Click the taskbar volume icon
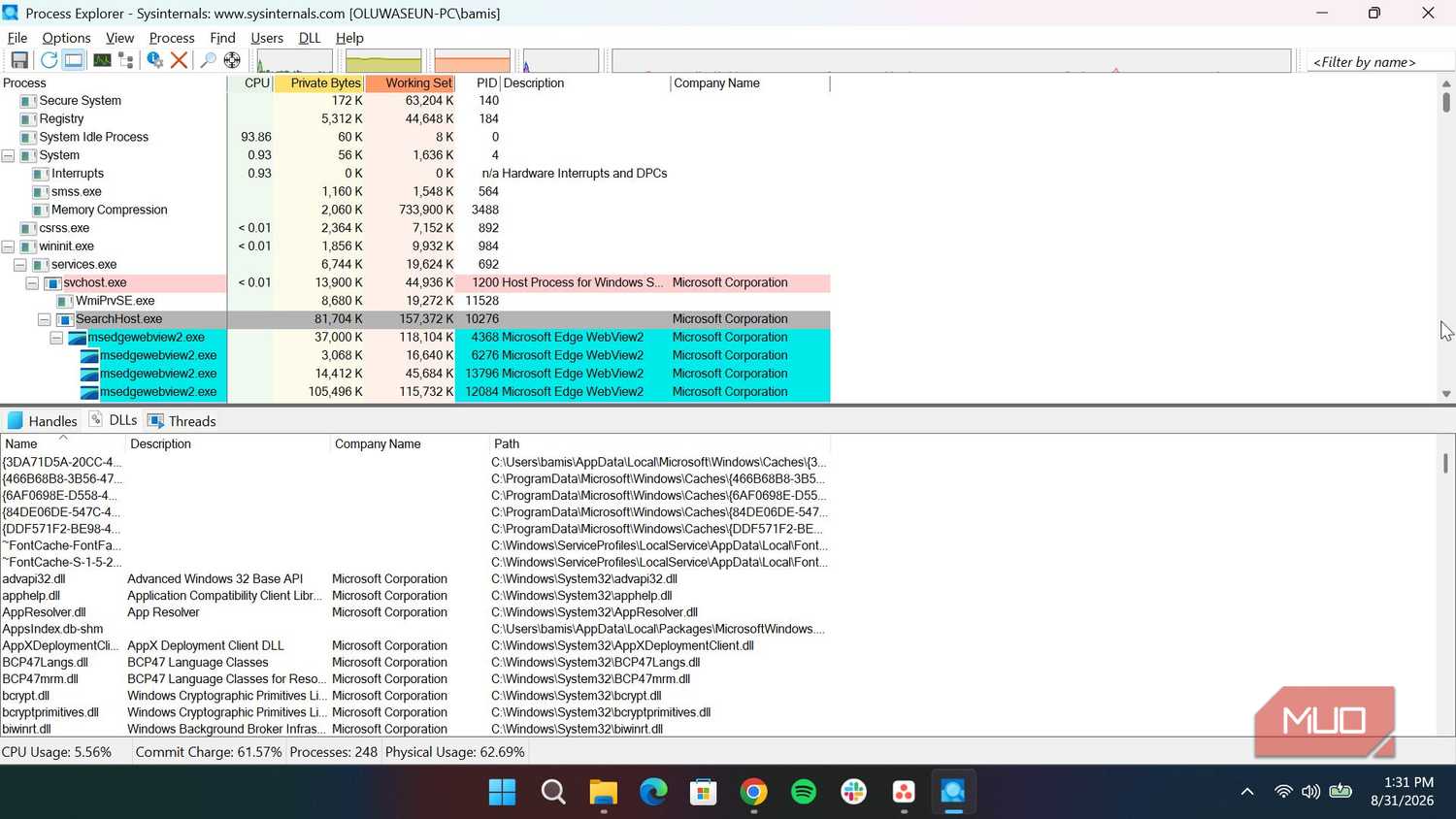 (1310, 792)
